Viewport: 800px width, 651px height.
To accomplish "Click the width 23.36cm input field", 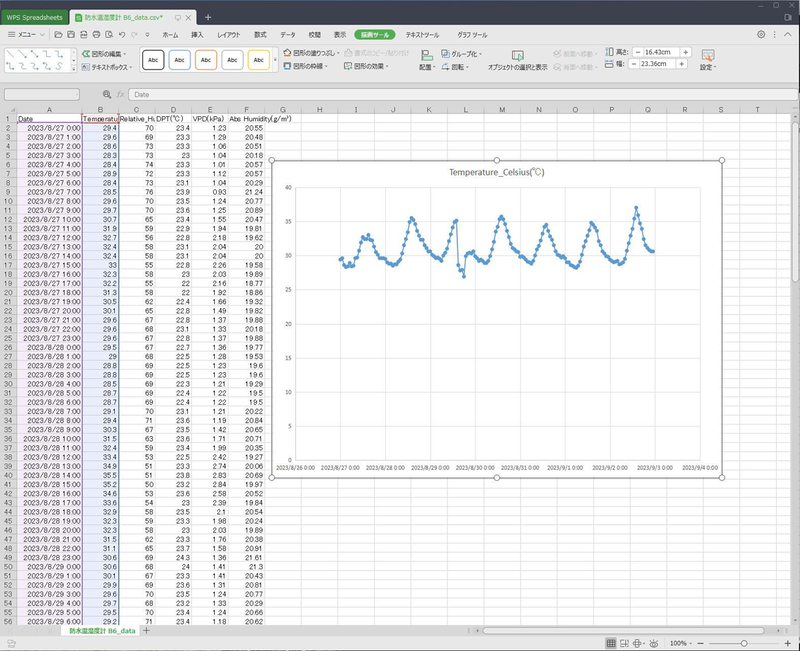I will pos(656,66).
